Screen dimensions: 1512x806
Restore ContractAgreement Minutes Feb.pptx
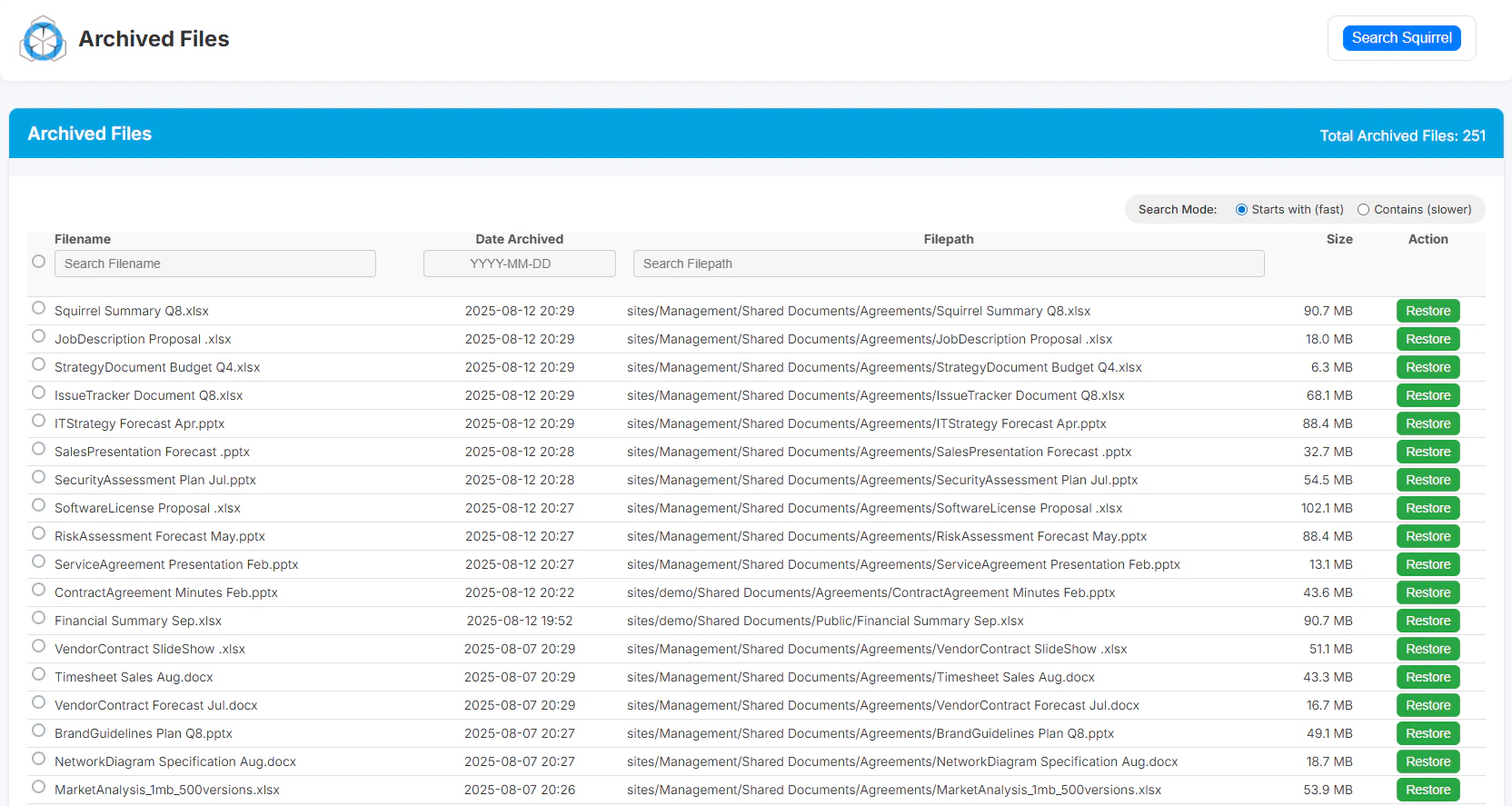[x=1427, y=592]
